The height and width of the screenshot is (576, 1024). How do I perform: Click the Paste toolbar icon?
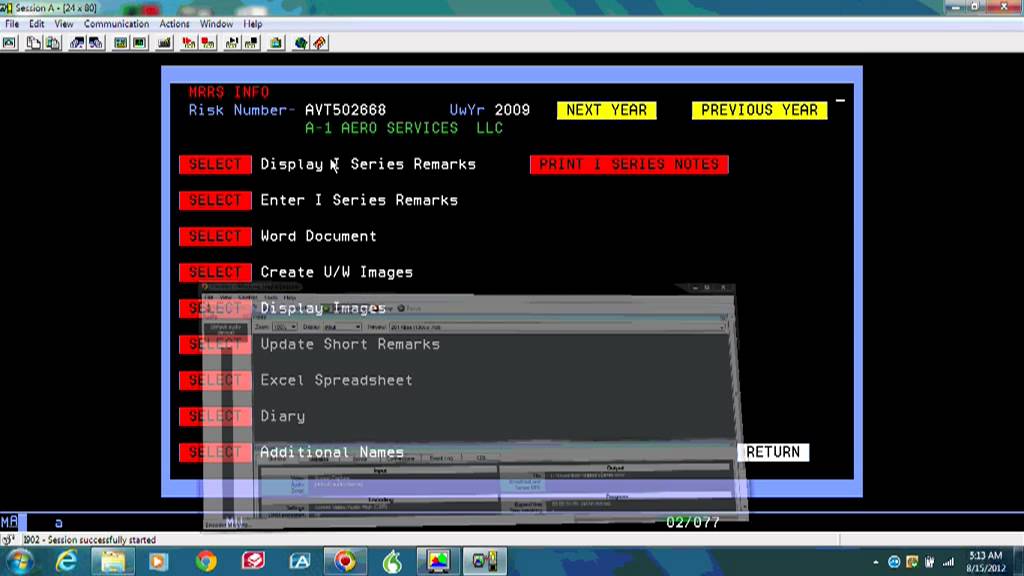tap(53, 43)
